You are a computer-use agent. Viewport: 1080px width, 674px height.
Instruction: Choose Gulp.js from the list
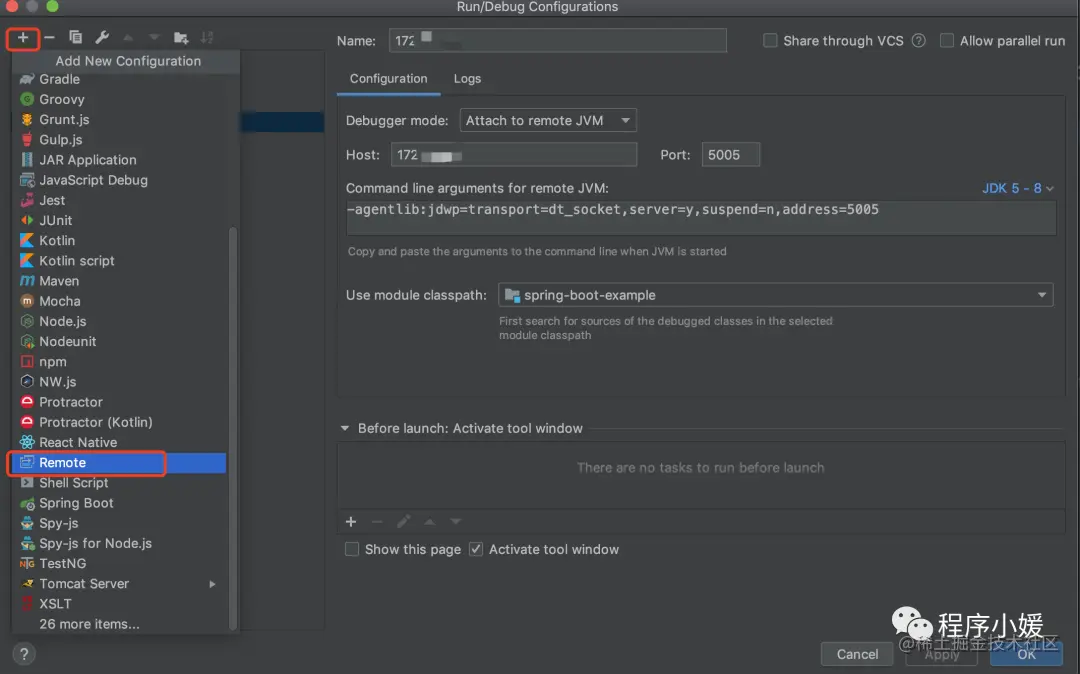pos(118,140)
